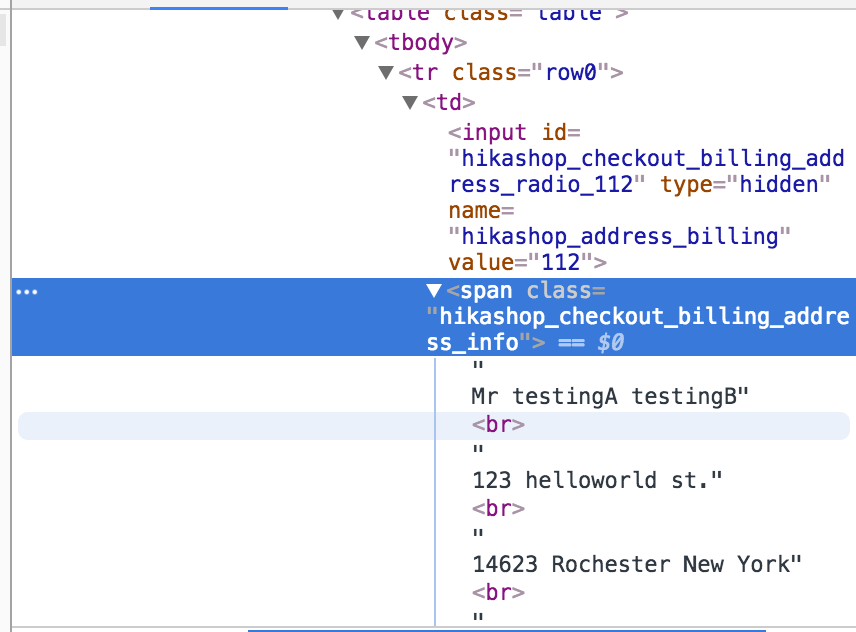Click the type="hidden" attribute
Image resolution: width=856 pixels, height=632 pixels.
[x=745, y=184]
